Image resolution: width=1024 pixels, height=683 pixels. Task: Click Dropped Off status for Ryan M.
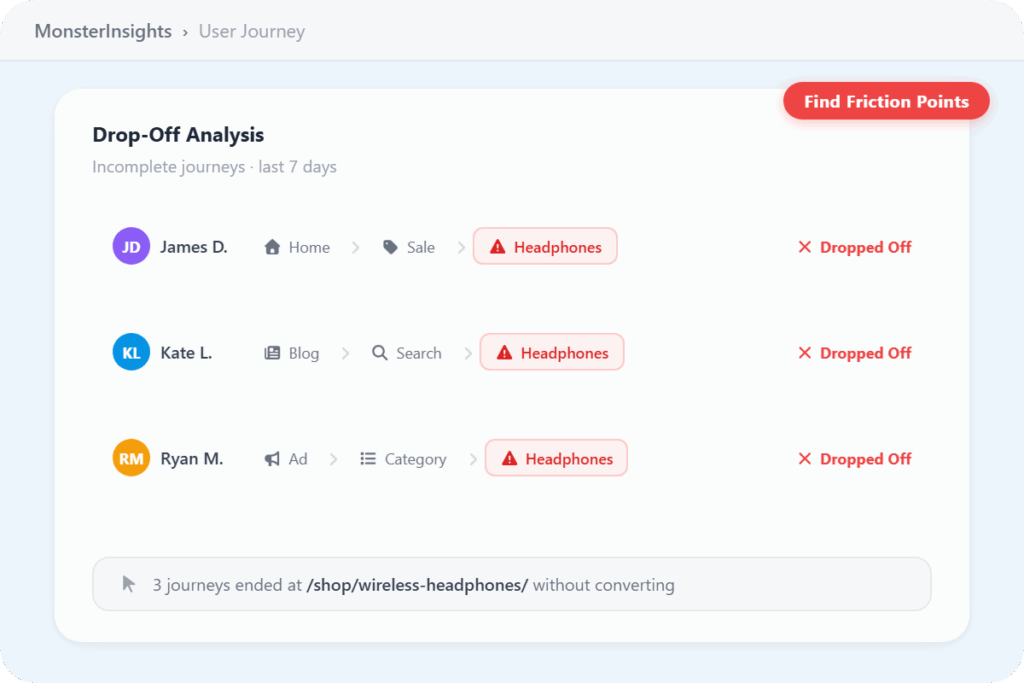coord(855,459)
